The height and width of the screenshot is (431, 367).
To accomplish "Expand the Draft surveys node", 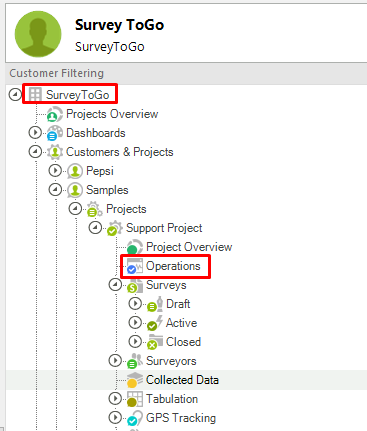I will pyautogui.click(x=135, y=304).
